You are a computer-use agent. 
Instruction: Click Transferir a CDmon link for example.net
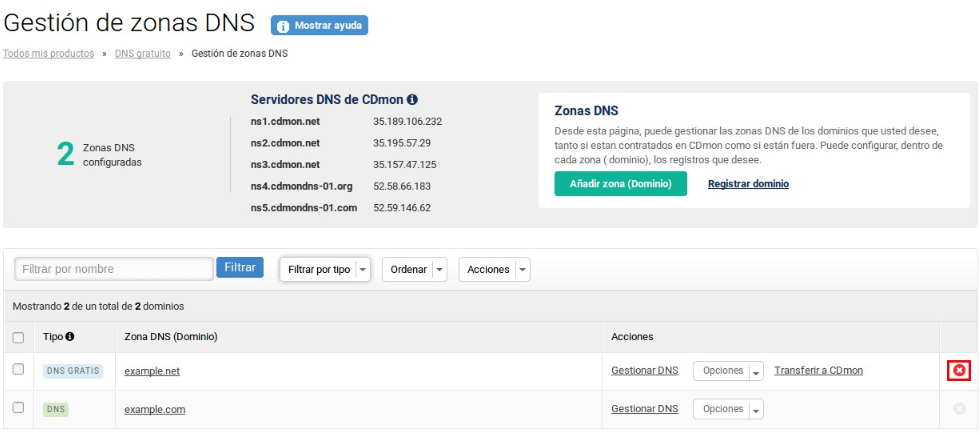[x=818, y=371]
